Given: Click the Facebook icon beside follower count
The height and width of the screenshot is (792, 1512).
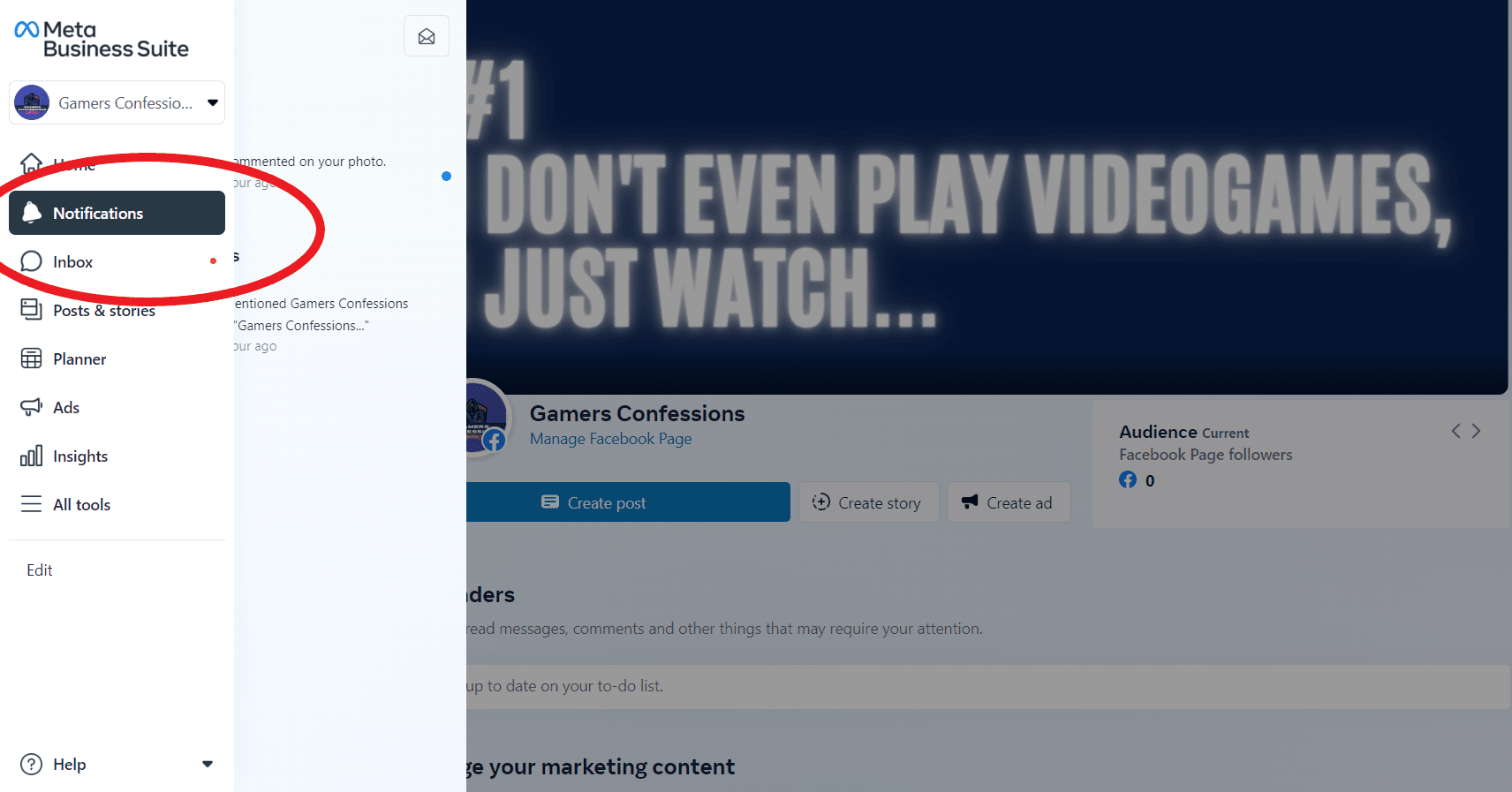Looking at the screenshot, I should pyautogui.click(x=1128, y=480).
